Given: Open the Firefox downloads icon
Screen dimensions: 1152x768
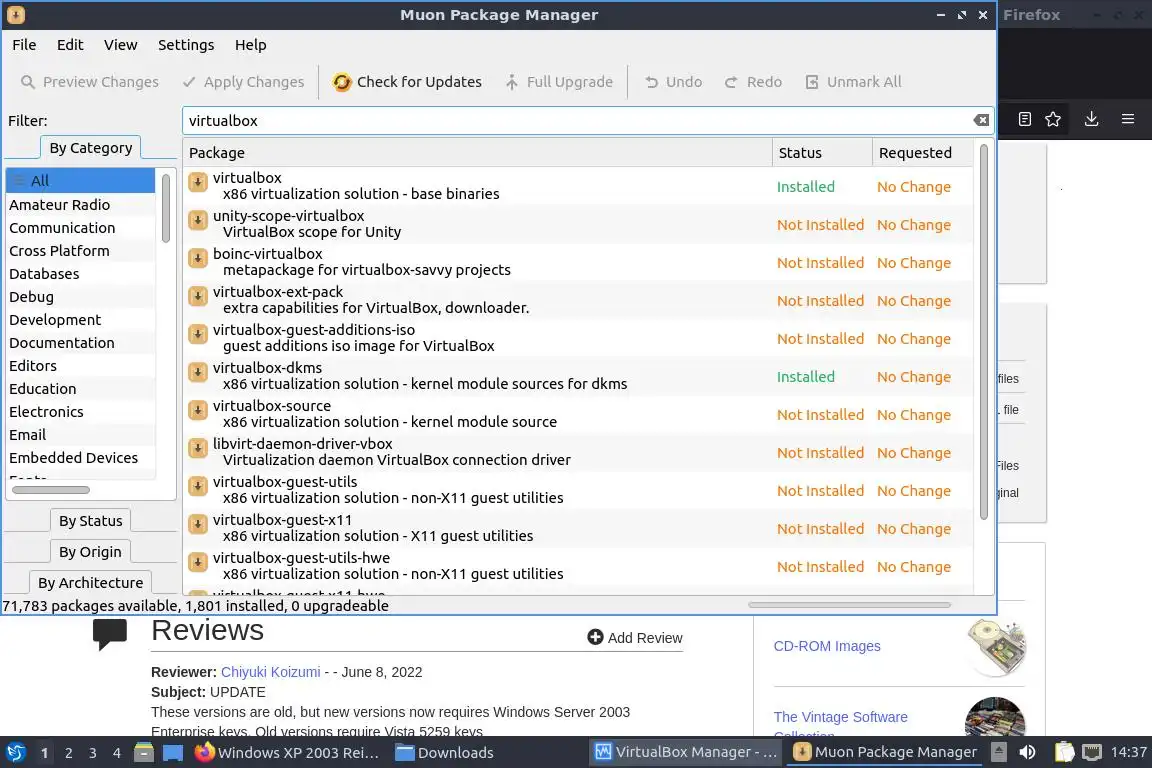Looking at the screenshot, I should click(x=1091, y=119).
